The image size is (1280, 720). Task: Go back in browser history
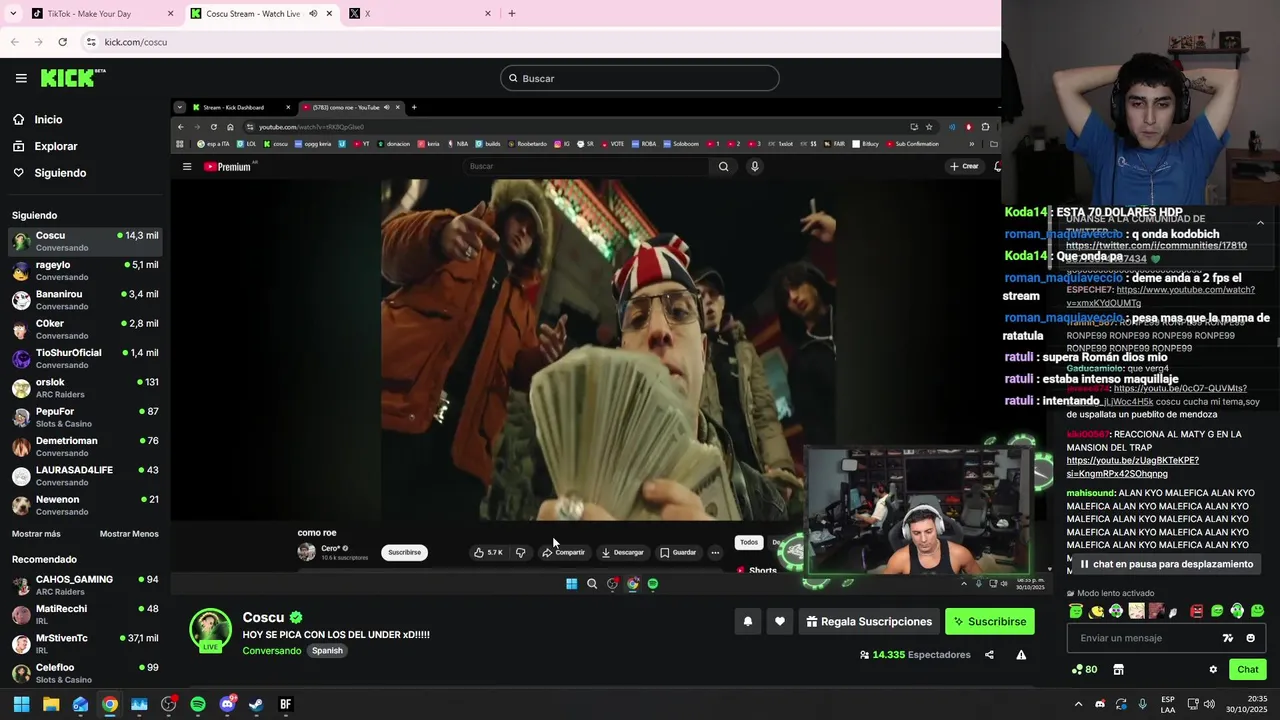[x=14, y=42]
